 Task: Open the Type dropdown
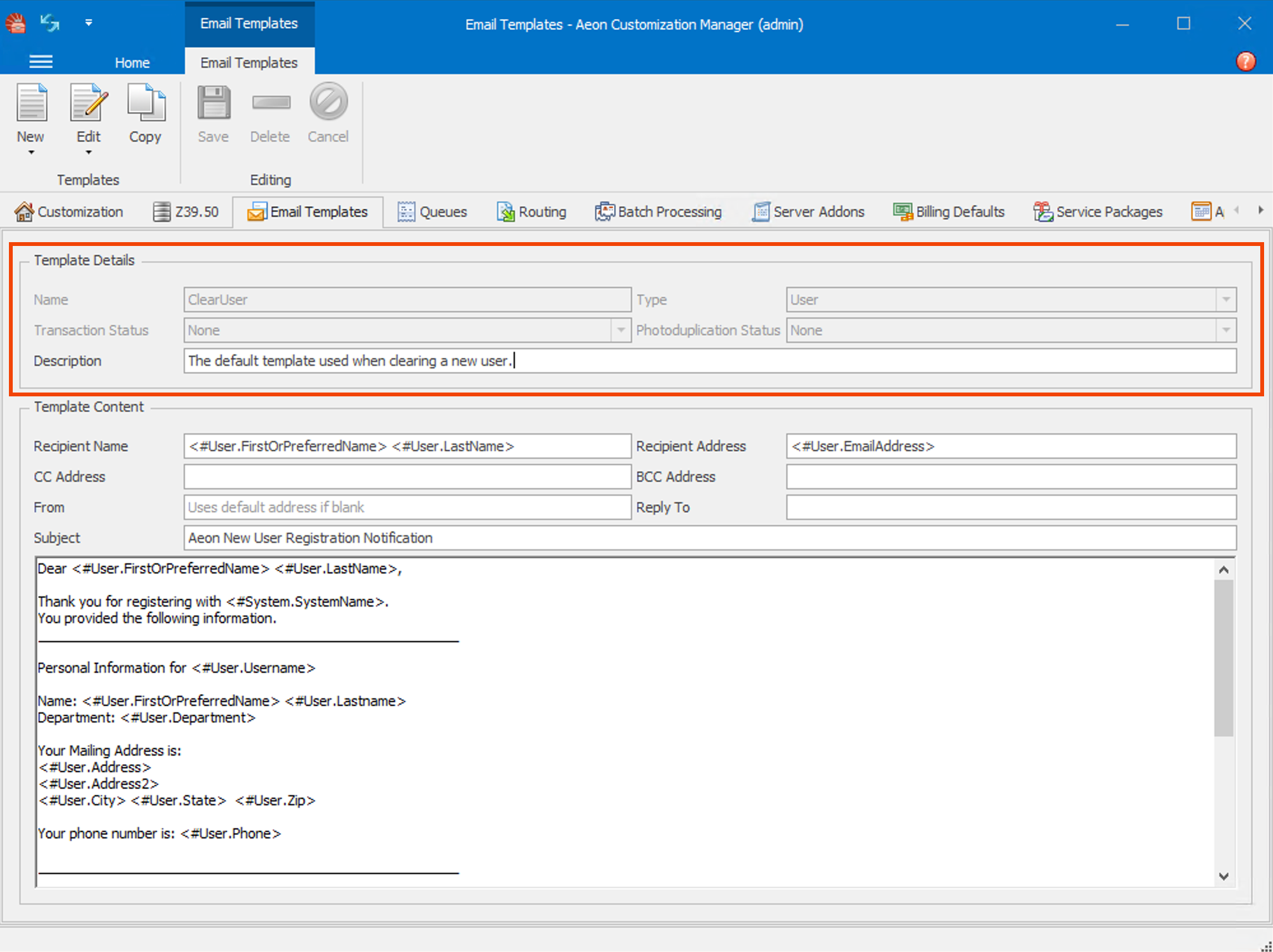click(1226, 299)
